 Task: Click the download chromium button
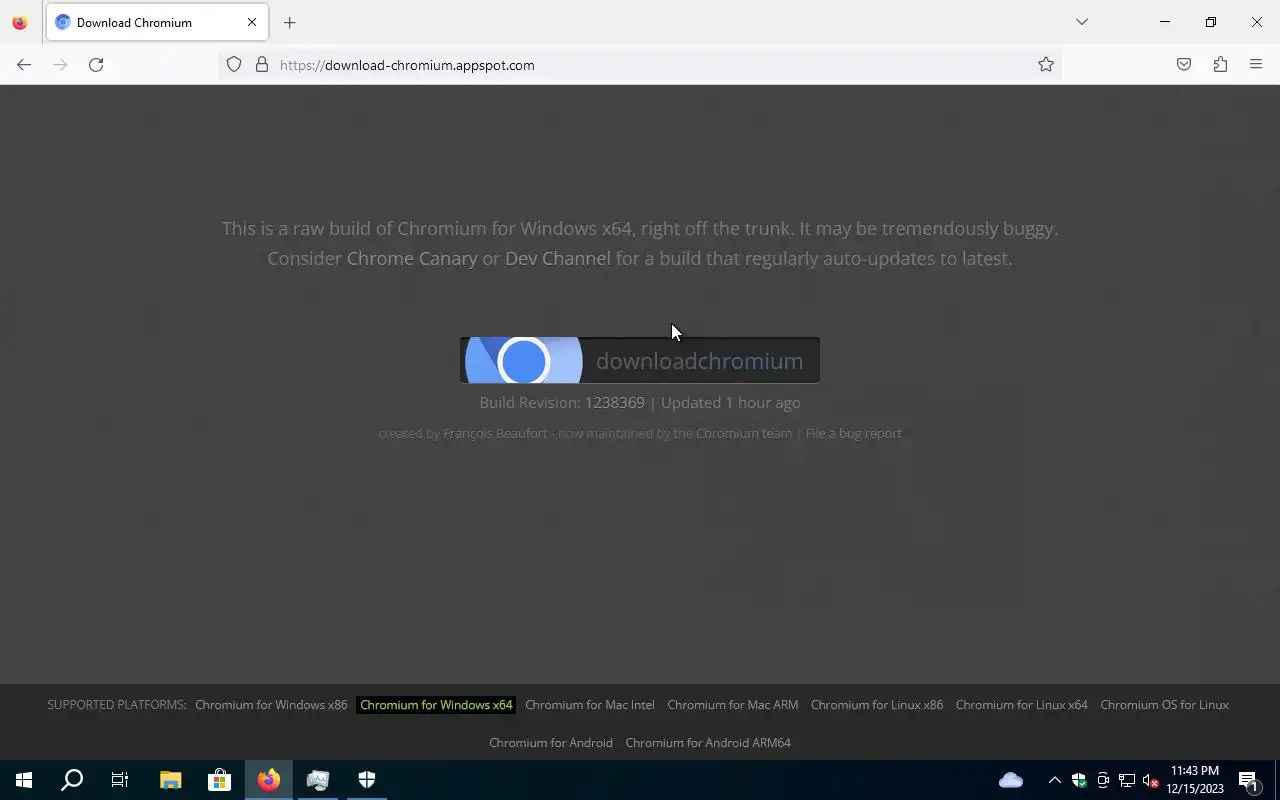point(640,360)
